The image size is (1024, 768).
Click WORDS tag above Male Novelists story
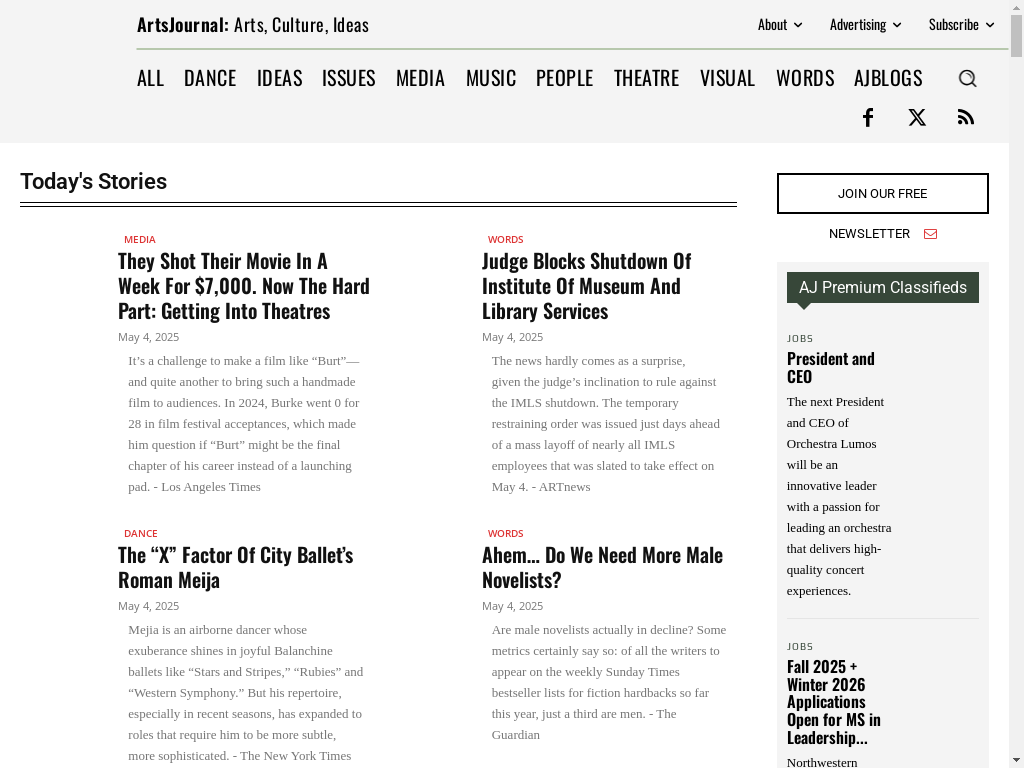coord(505,534)
